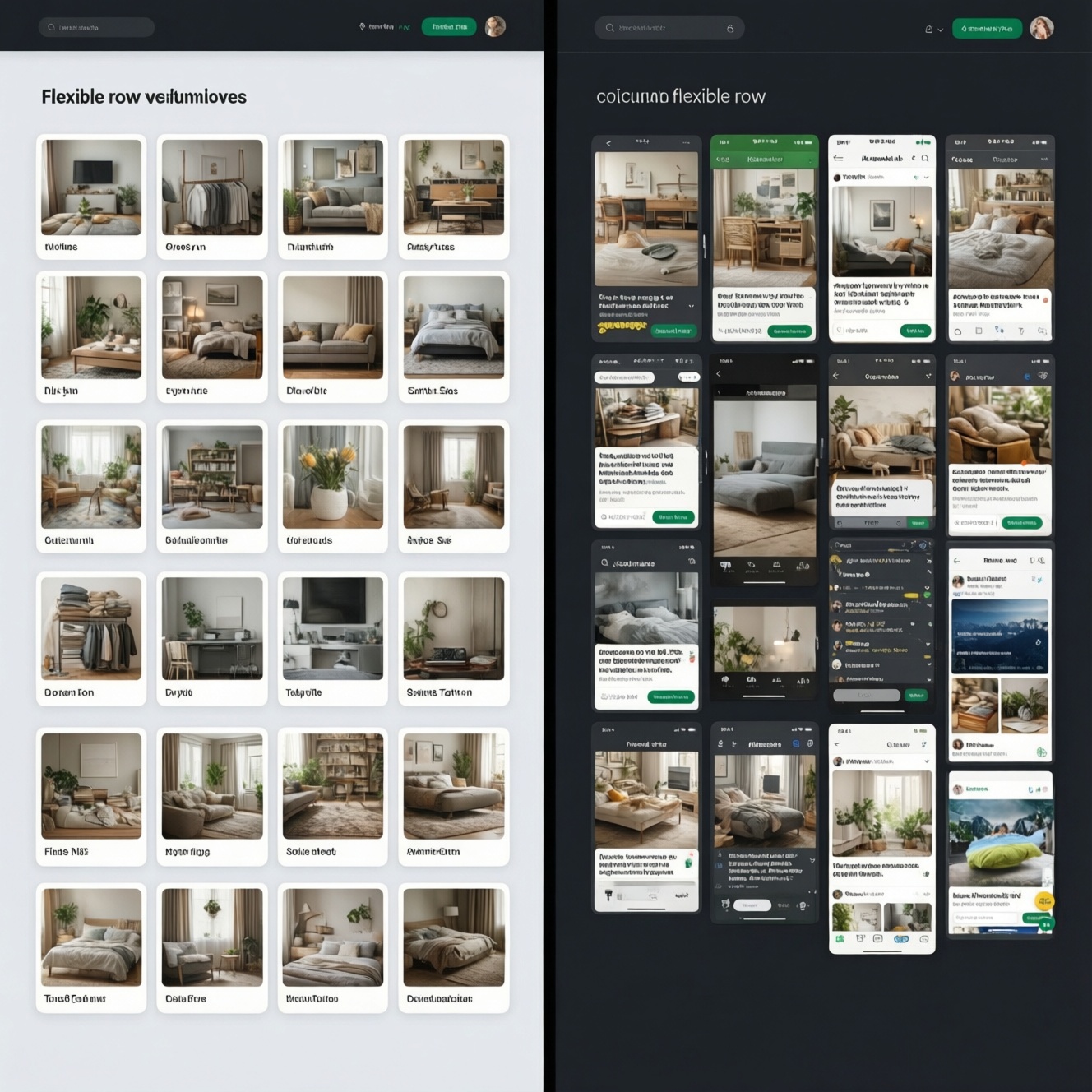Open the user avatar in right header
The image size is (1092, 1092).
pyautogui.click(x=1042, y=28)
